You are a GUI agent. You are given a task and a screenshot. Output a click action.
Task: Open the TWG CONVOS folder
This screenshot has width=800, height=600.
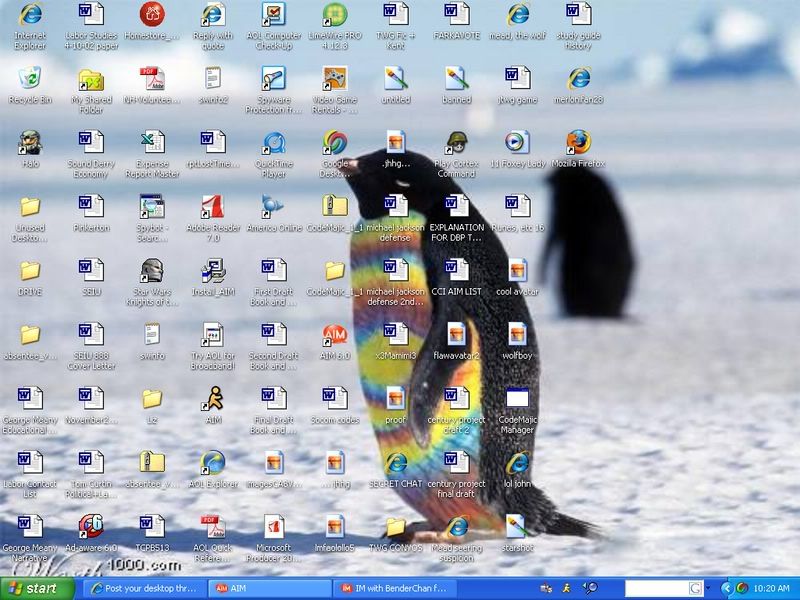[396, 527]
